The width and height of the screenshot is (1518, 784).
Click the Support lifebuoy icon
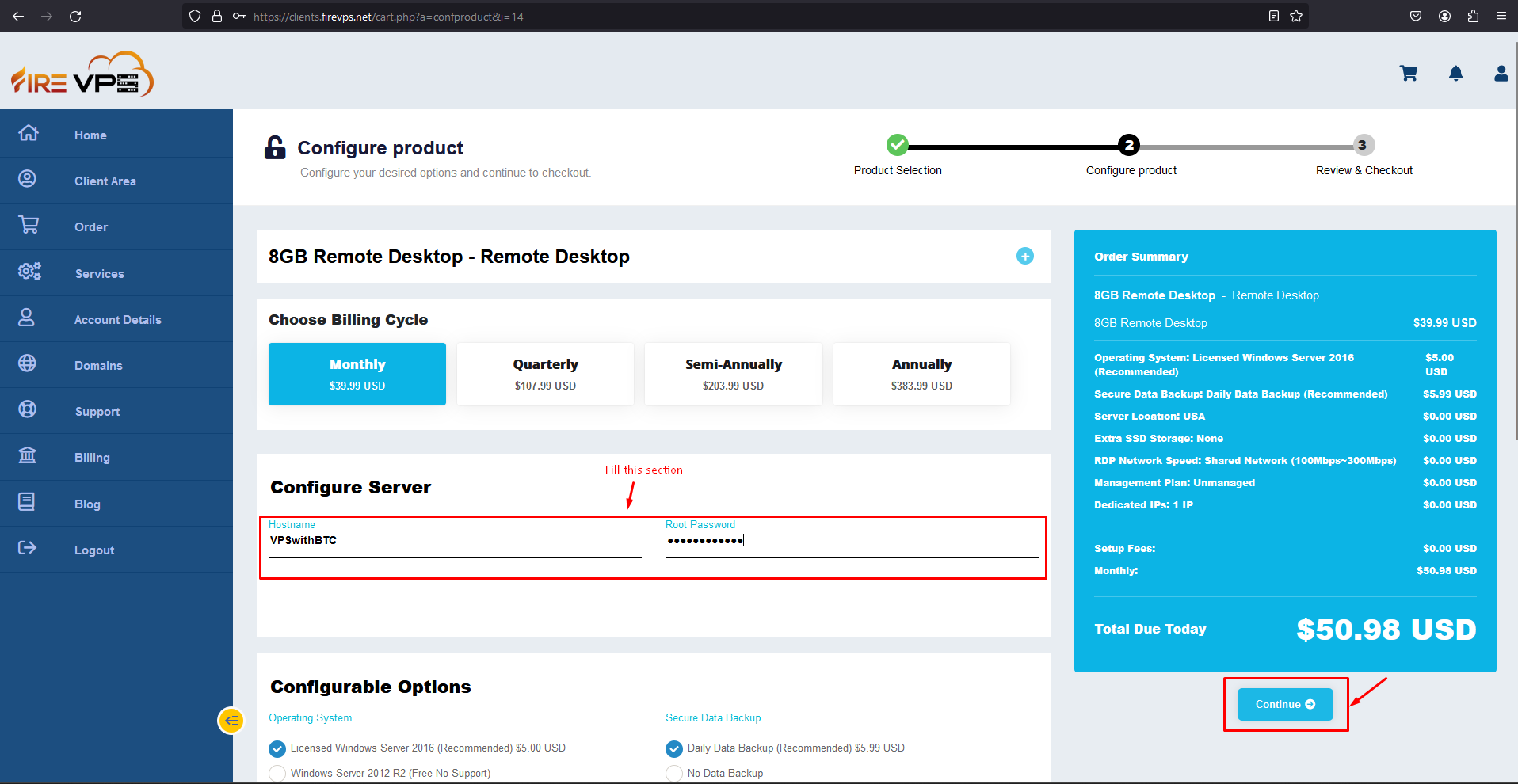point(27,409)
